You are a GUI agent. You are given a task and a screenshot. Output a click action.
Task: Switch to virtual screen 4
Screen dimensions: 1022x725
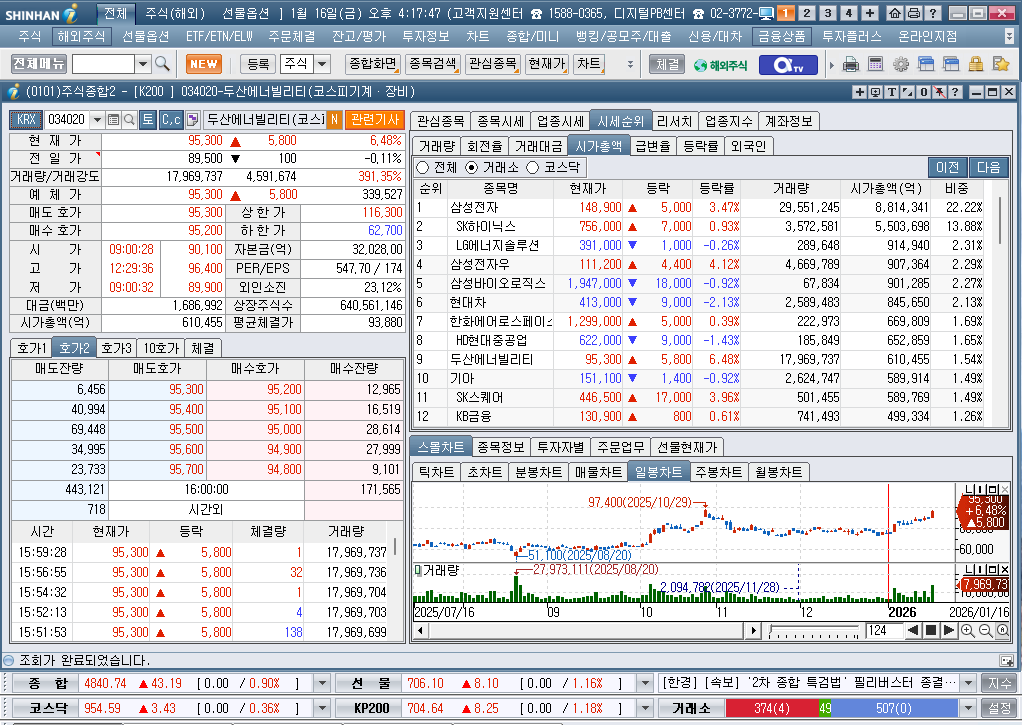[x=849, y=13]
